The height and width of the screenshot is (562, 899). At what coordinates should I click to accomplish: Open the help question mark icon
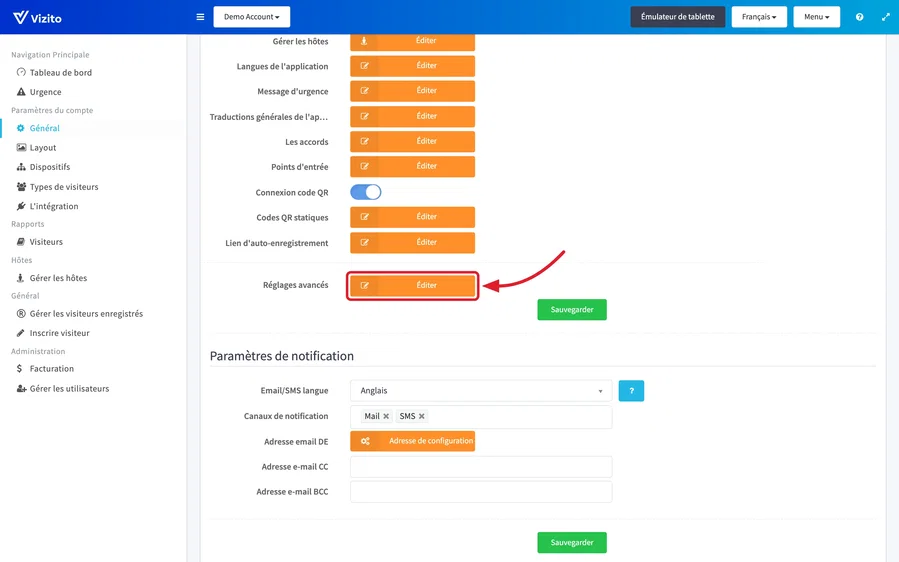pos(859,17)
